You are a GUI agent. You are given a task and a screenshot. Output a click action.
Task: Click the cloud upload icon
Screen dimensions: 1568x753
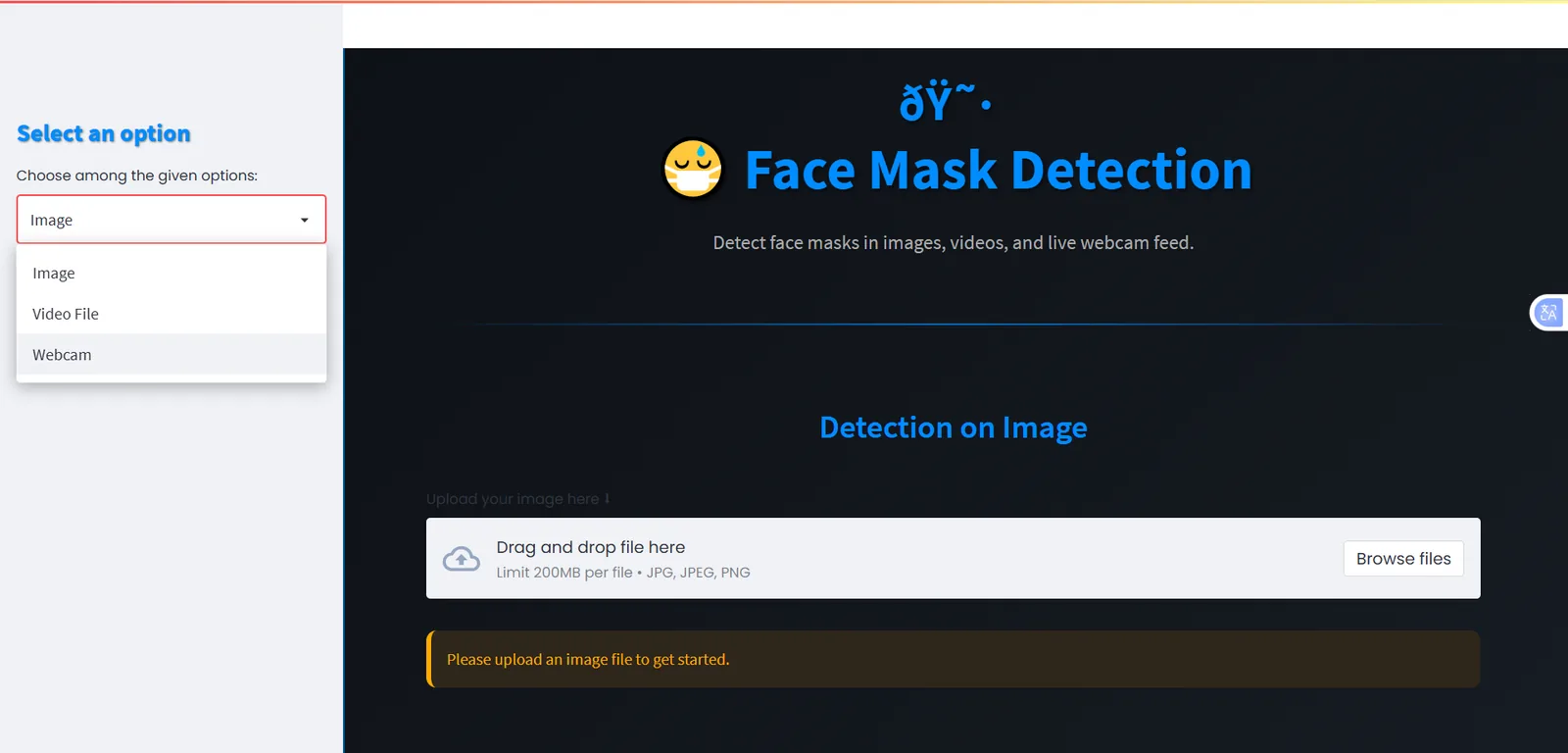tap(462, 559)
